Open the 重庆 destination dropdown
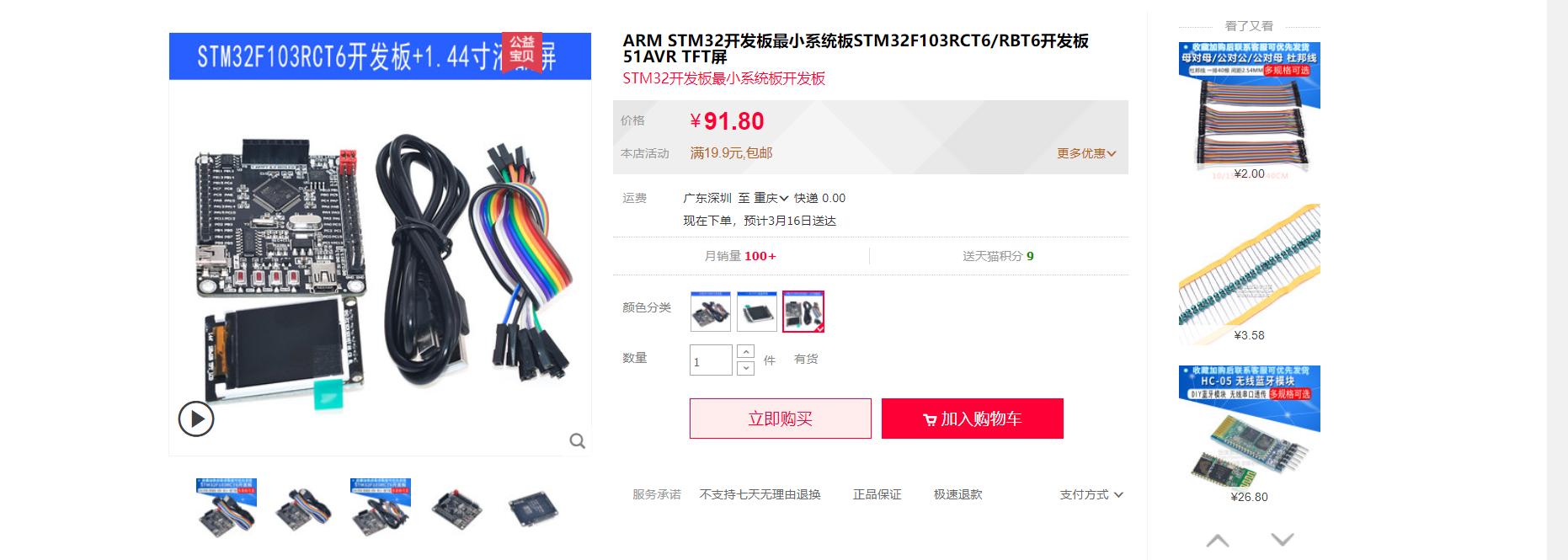1568x560 pixels. point(771,198)
